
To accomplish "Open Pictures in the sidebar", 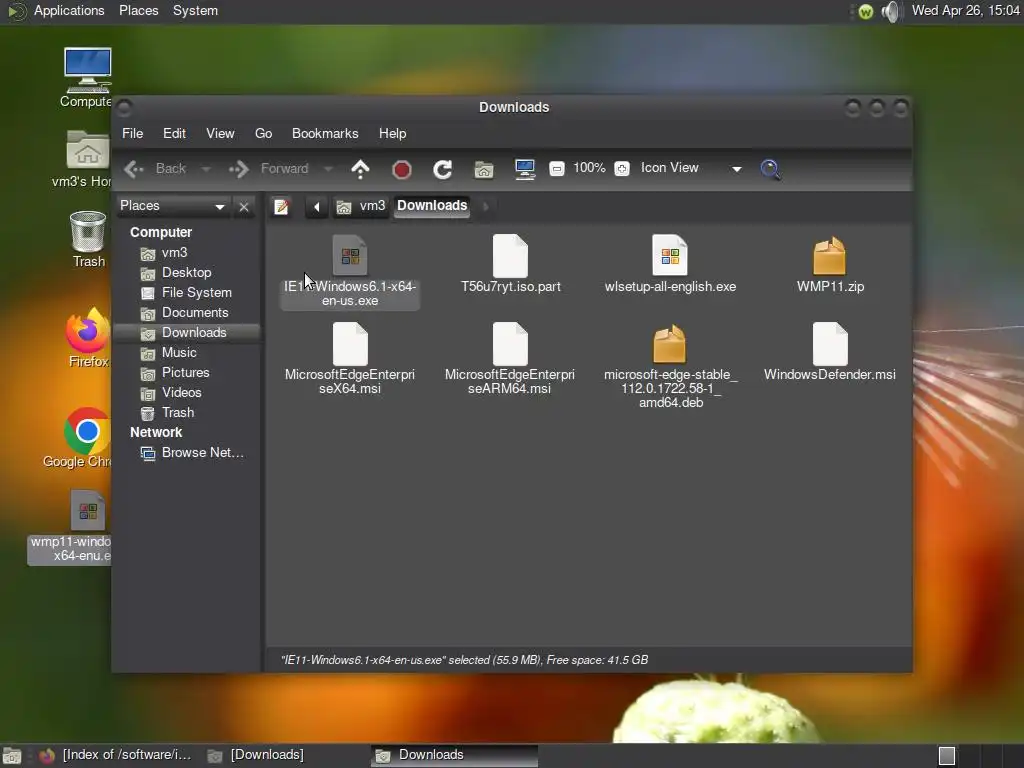I will pyautogui.click(x=185, y=373).
